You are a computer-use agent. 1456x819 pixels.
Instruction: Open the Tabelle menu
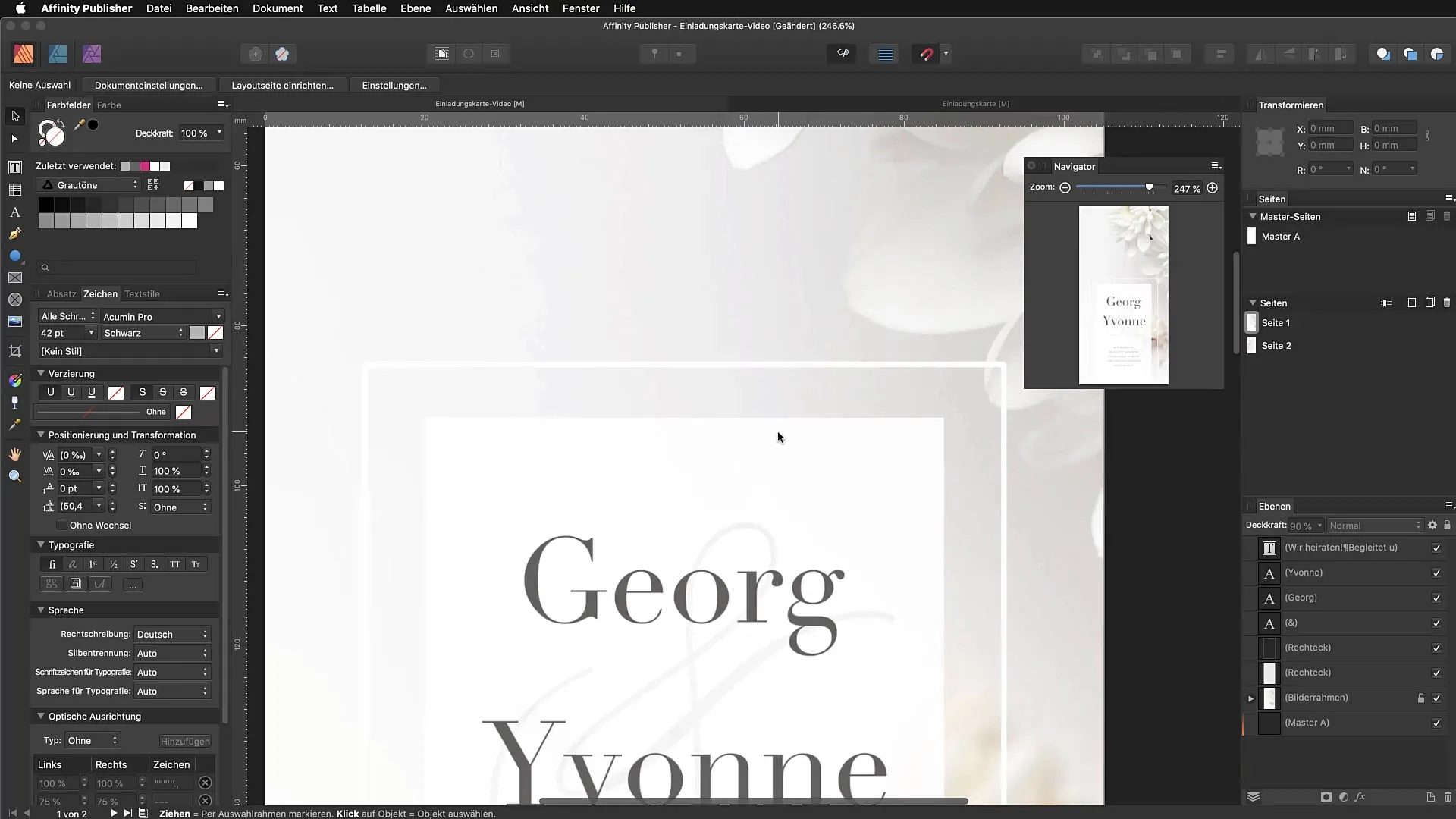[x=369, y=8]
